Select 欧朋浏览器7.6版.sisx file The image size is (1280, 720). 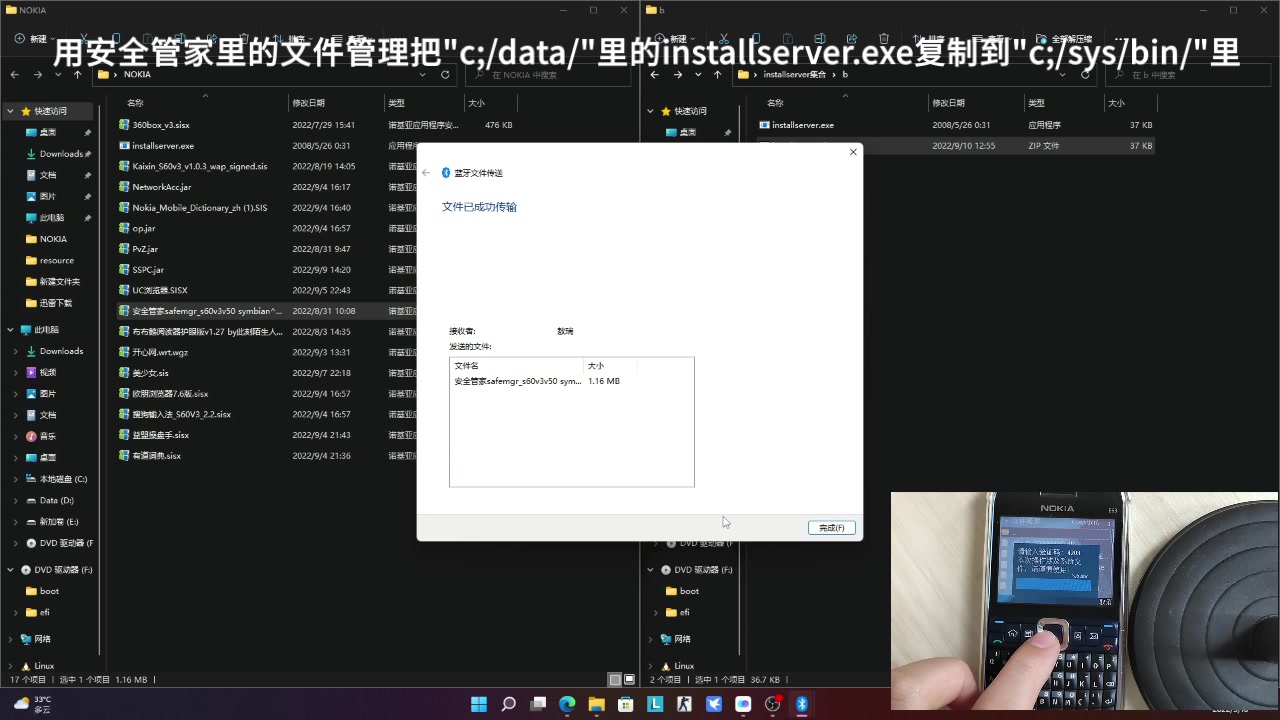pyautogui.click(x=170, y=394)
